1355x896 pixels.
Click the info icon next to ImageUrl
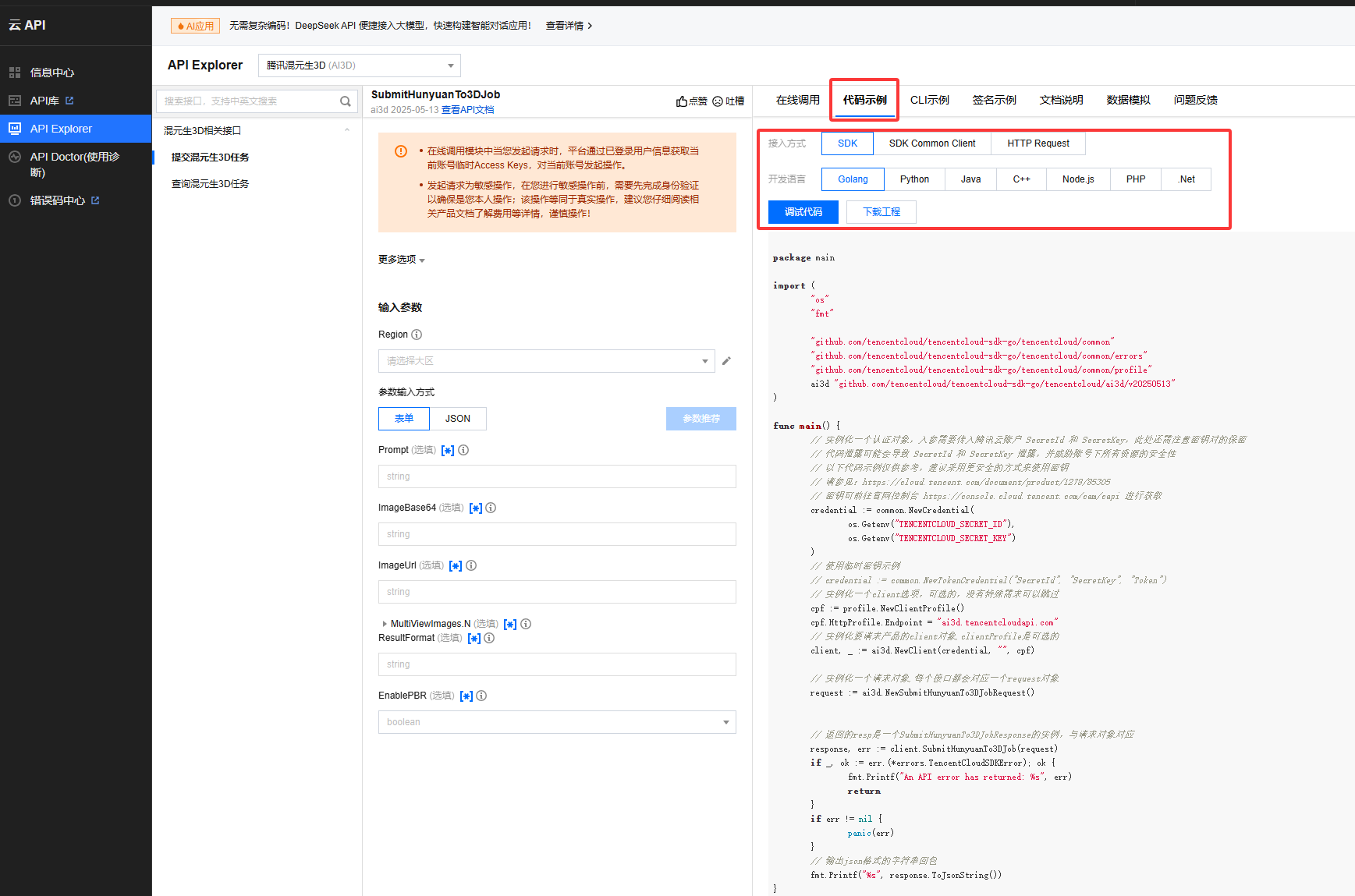pyautogui.click(x=471, y=565)
